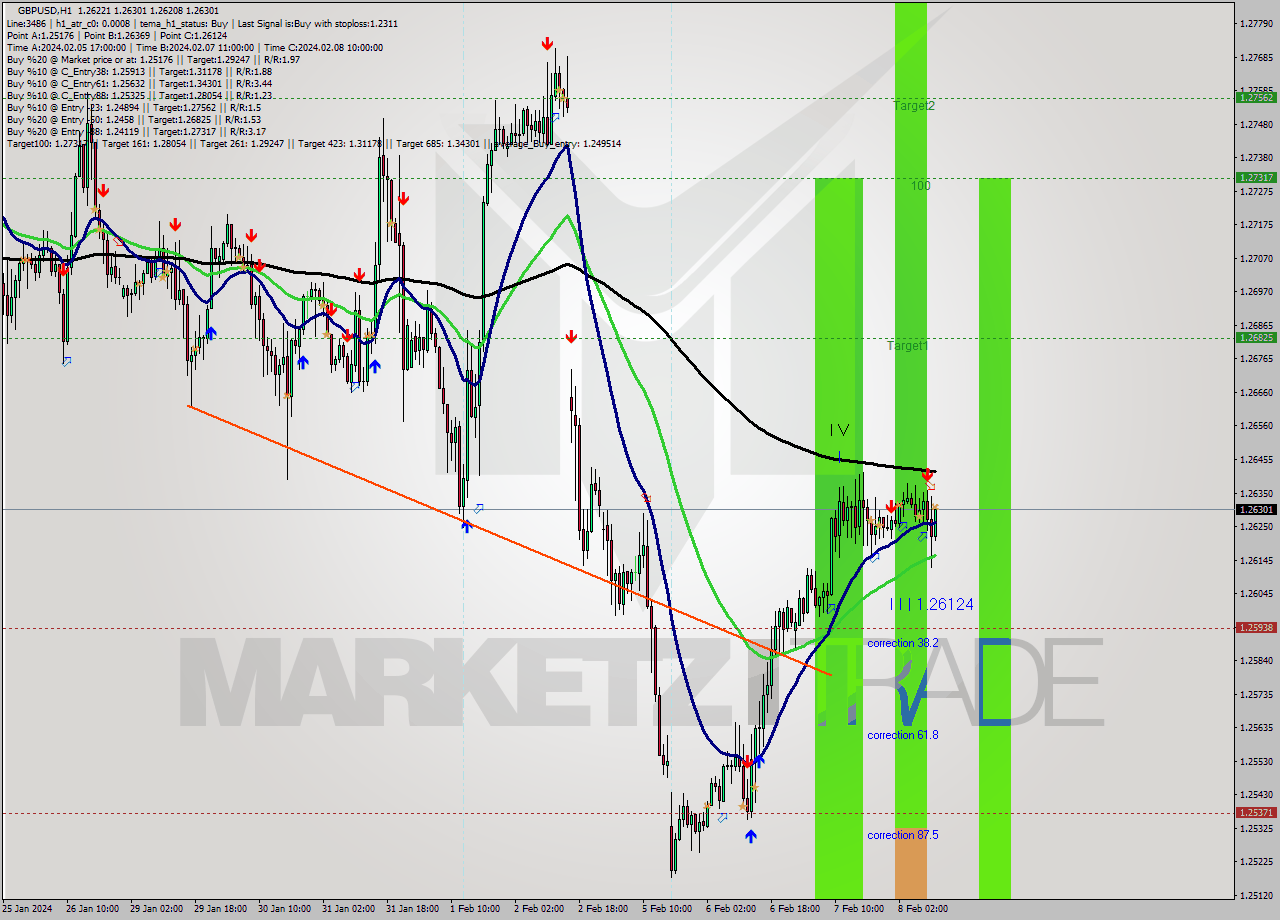Select the 'I V' wave label
The width and height of the screenshot is (1280, 920).
click(x=839, y=430)
